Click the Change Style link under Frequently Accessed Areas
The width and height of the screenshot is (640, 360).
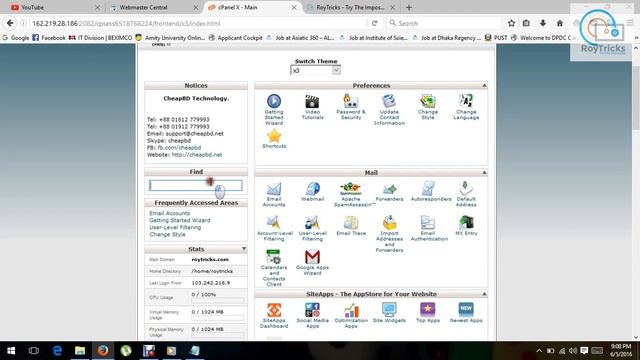pyautogui.click(x=167, y=234)
